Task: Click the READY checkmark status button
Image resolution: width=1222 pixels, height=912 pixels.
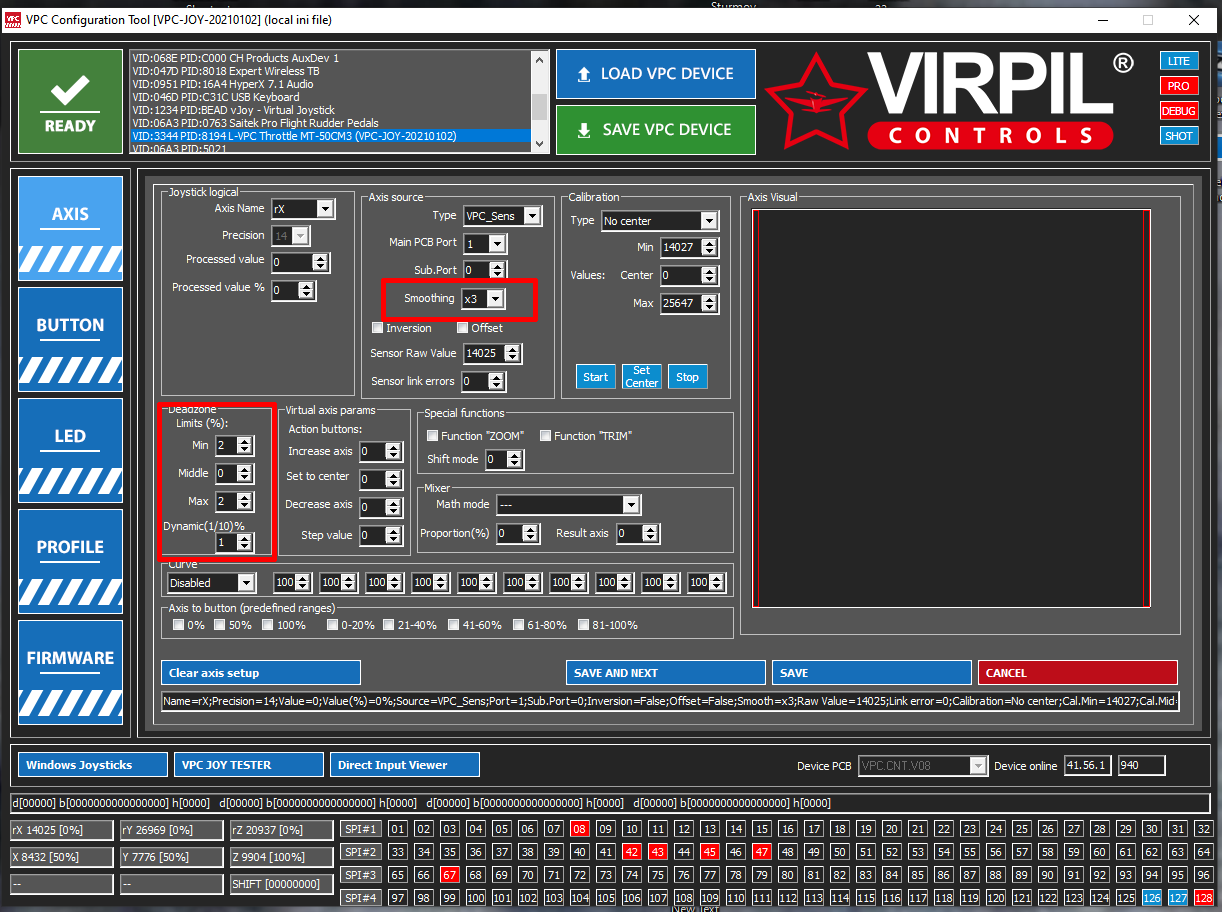Action: [70, 102]
